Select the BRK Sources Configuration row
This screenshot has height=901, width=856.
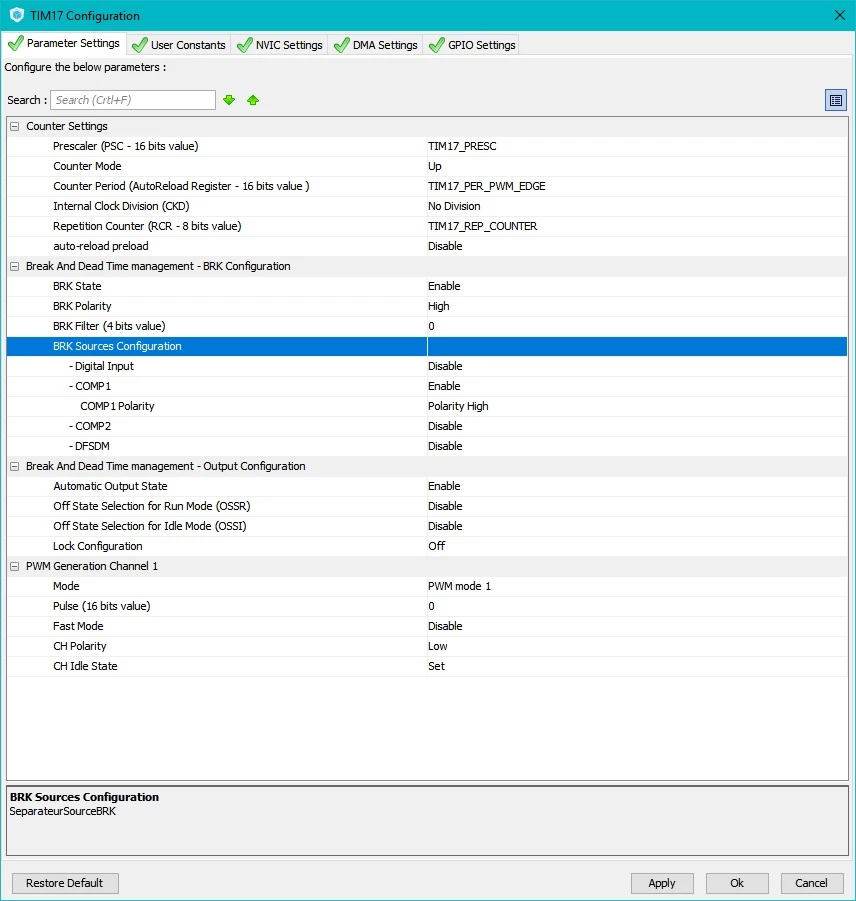point(427,346)
